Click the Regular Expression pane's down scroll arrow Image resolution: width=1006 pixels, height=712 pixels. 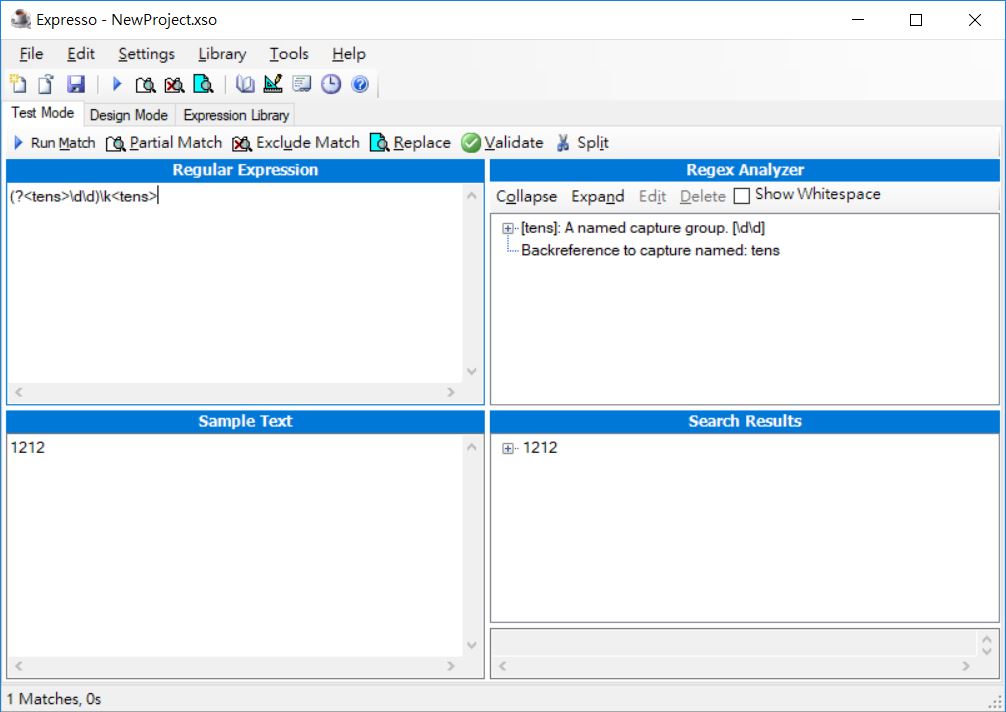[x=473, y=371]
